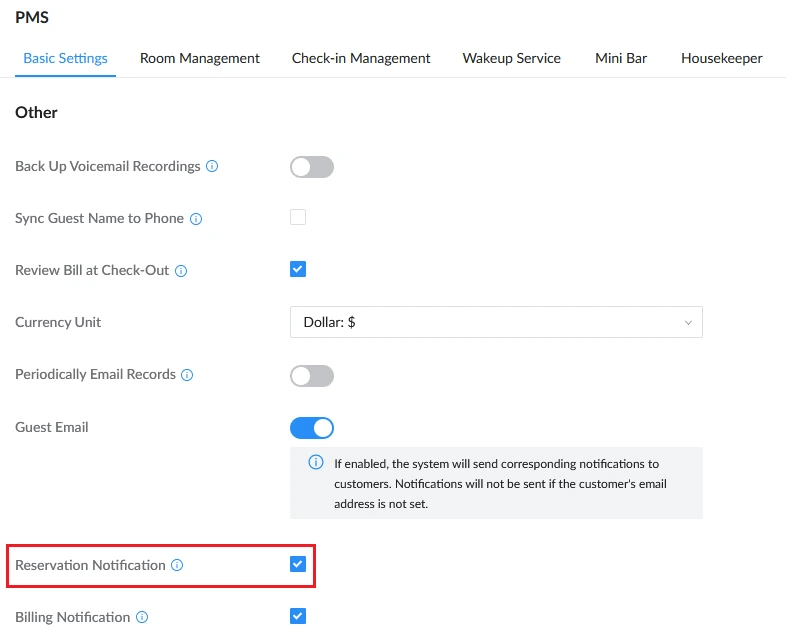Open the Currency Unit dropdown
The image size is (786, 642).
click(x=496, y=322)
